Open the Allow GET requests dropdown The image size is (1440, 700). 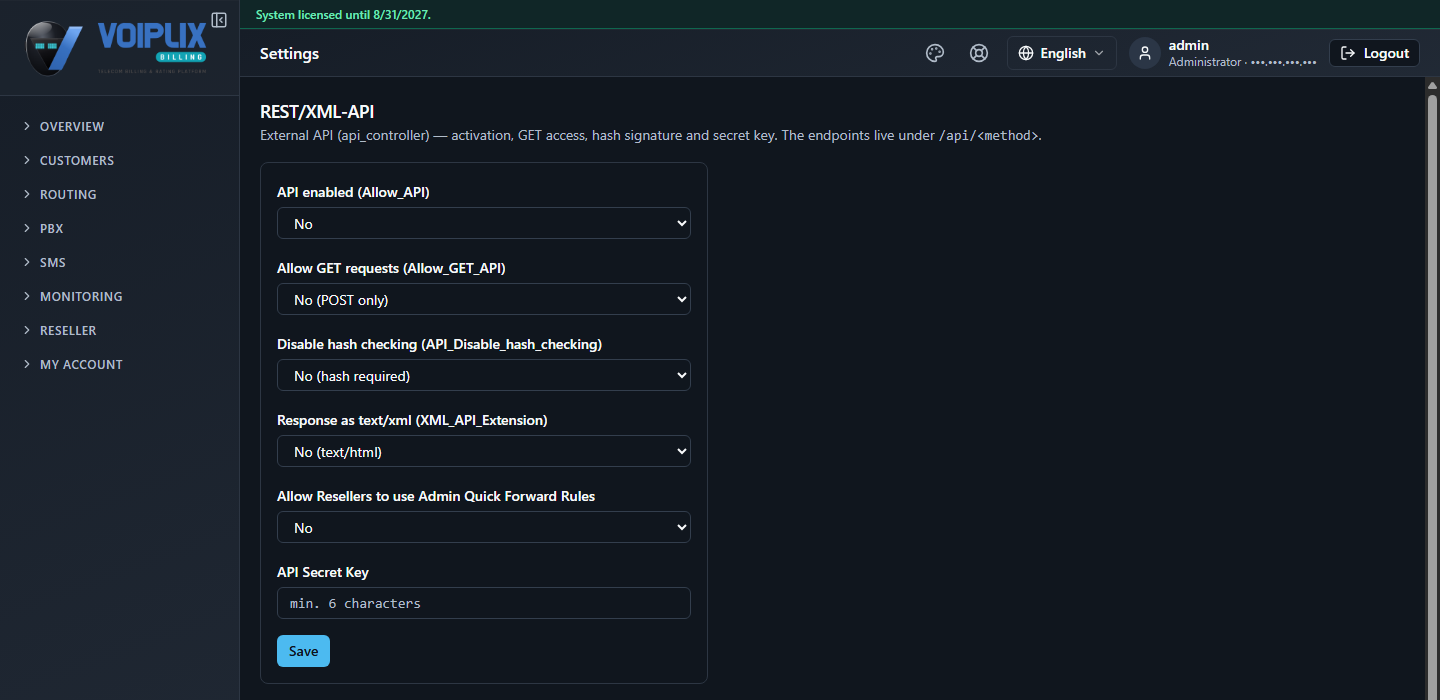point(484,299)
